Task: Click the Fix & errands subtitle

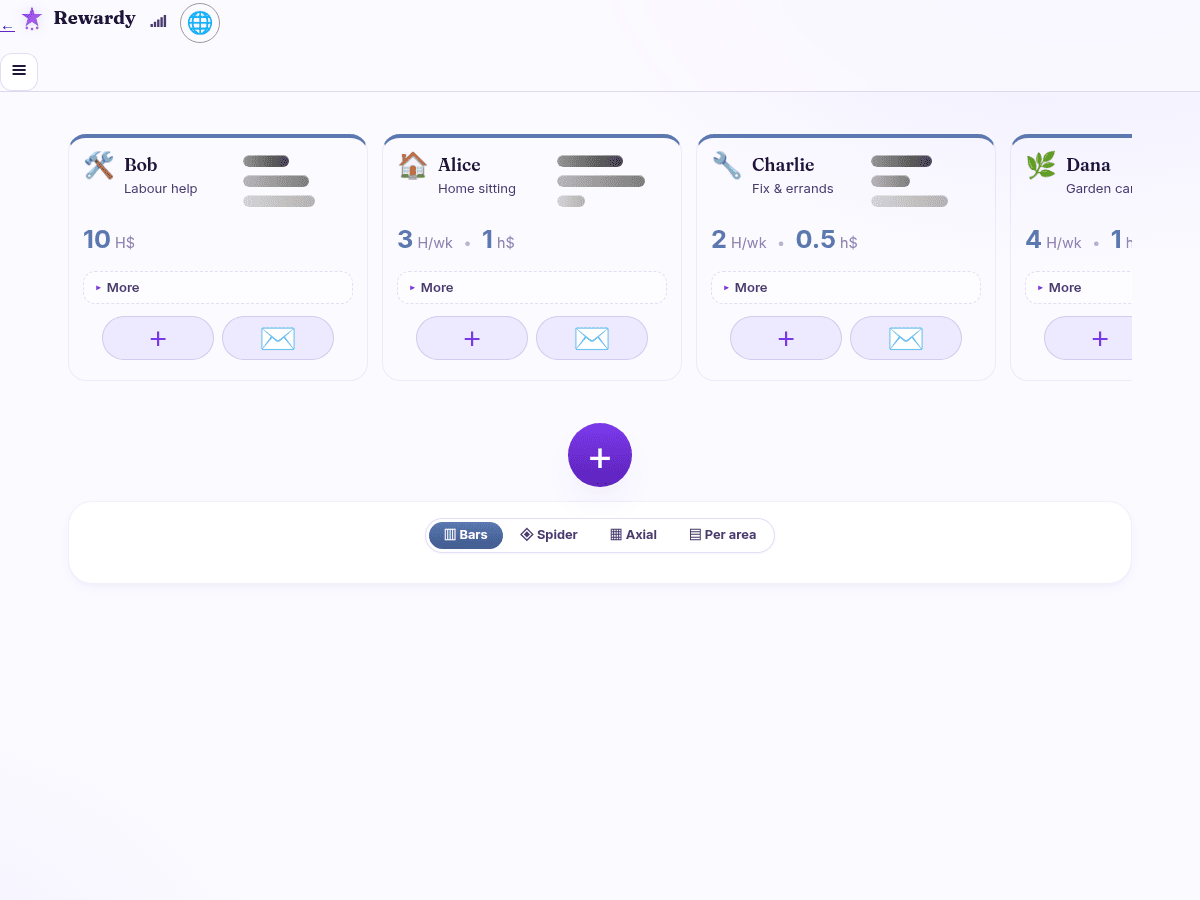Action: [x=793, y=189]
